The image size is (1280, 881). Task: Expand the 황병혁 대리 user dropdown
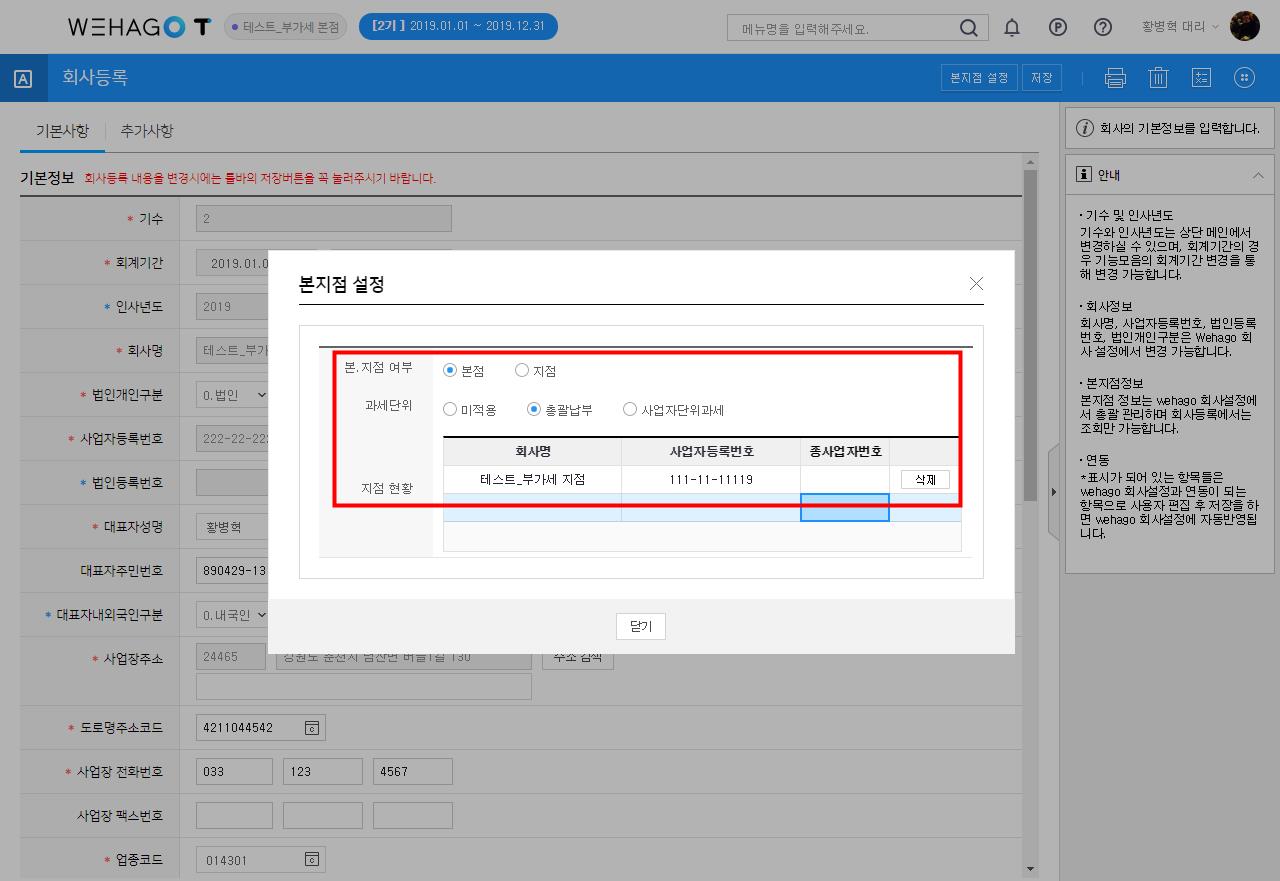(x=1180, y=27)
